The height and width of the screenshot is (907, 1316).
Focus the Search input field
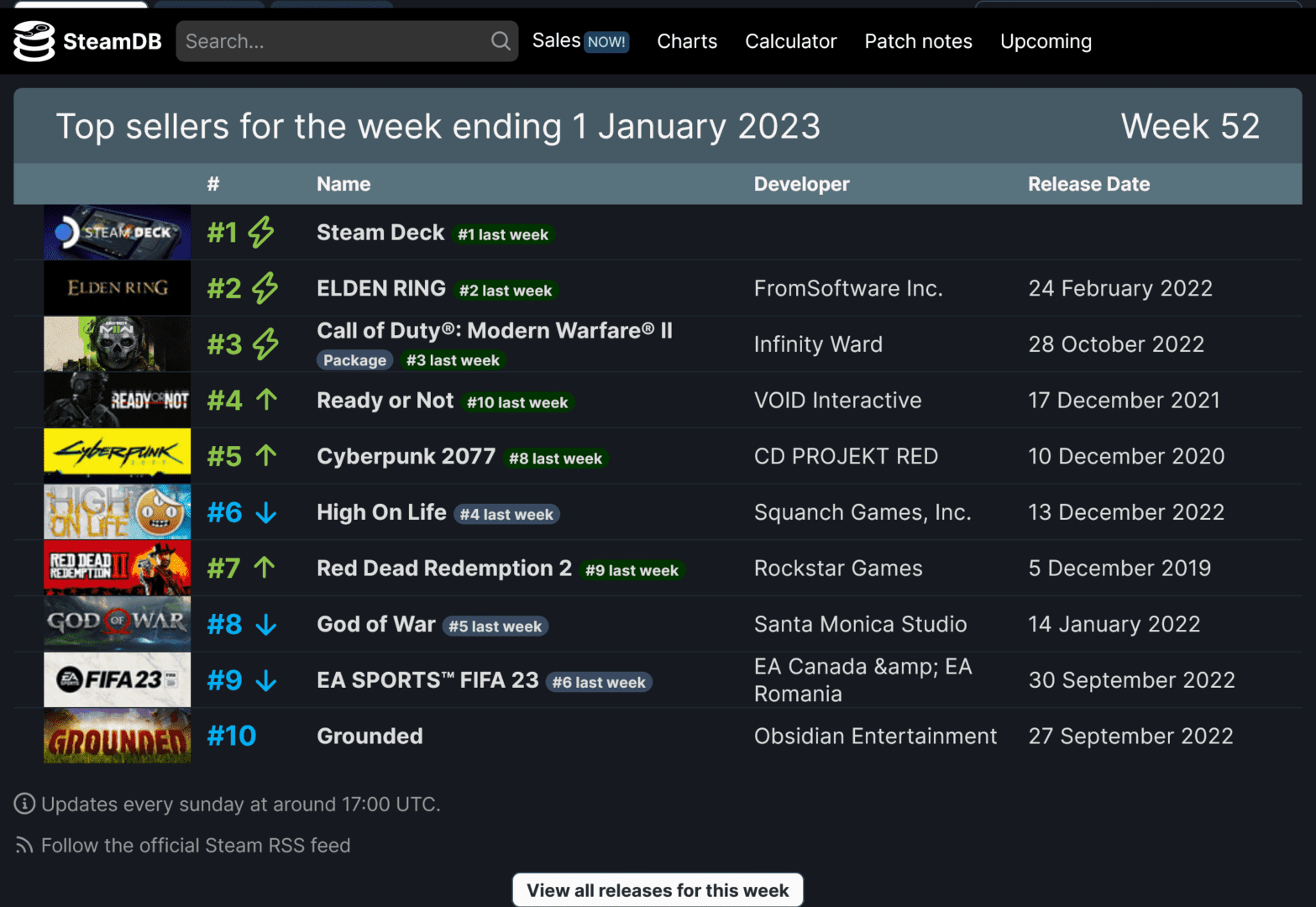pyautogui.click(x=347, y=41)
